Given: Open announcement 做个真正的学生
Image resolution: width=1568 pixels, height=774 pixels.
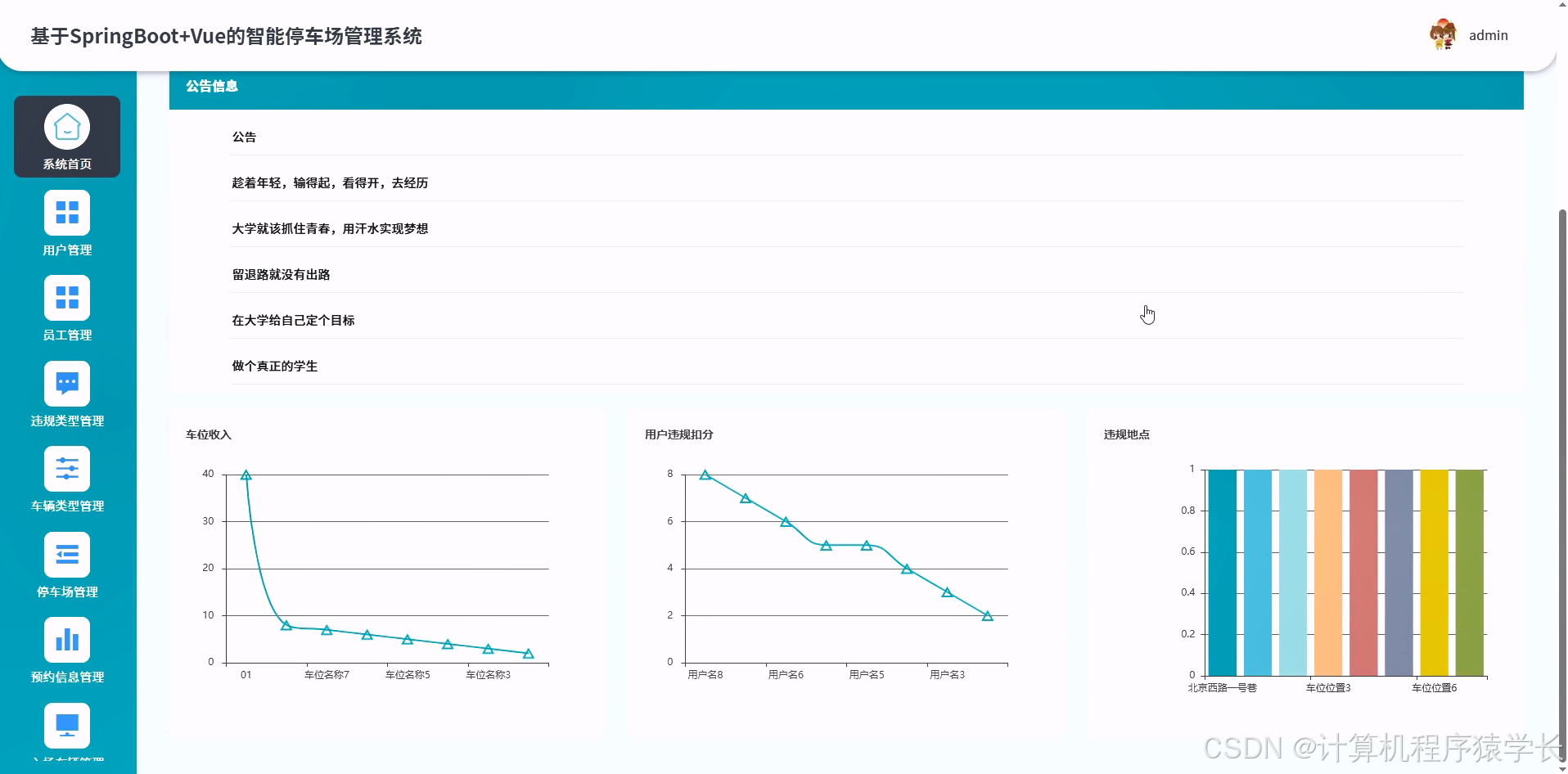Looking at the screenshot, I should click(x=275, y=367).
